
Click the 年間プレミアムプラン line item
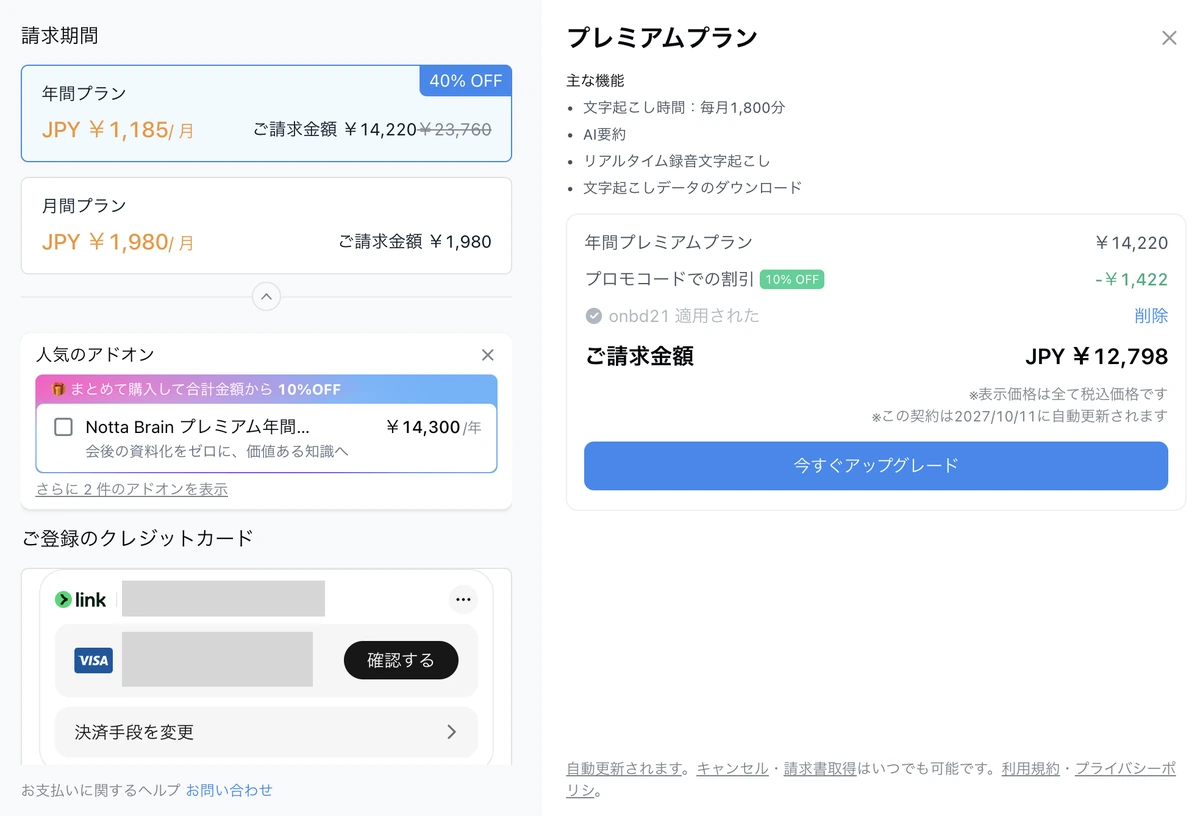[x=668, y=242]
